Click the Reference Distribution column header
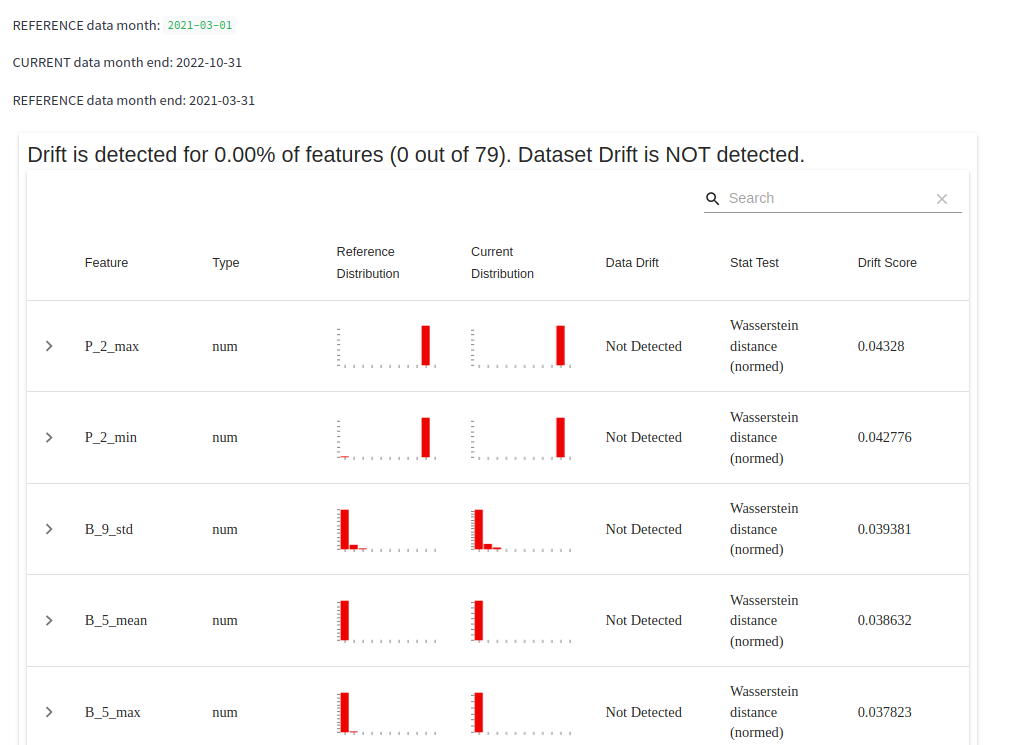1011x745 pixels. [368, 263]
